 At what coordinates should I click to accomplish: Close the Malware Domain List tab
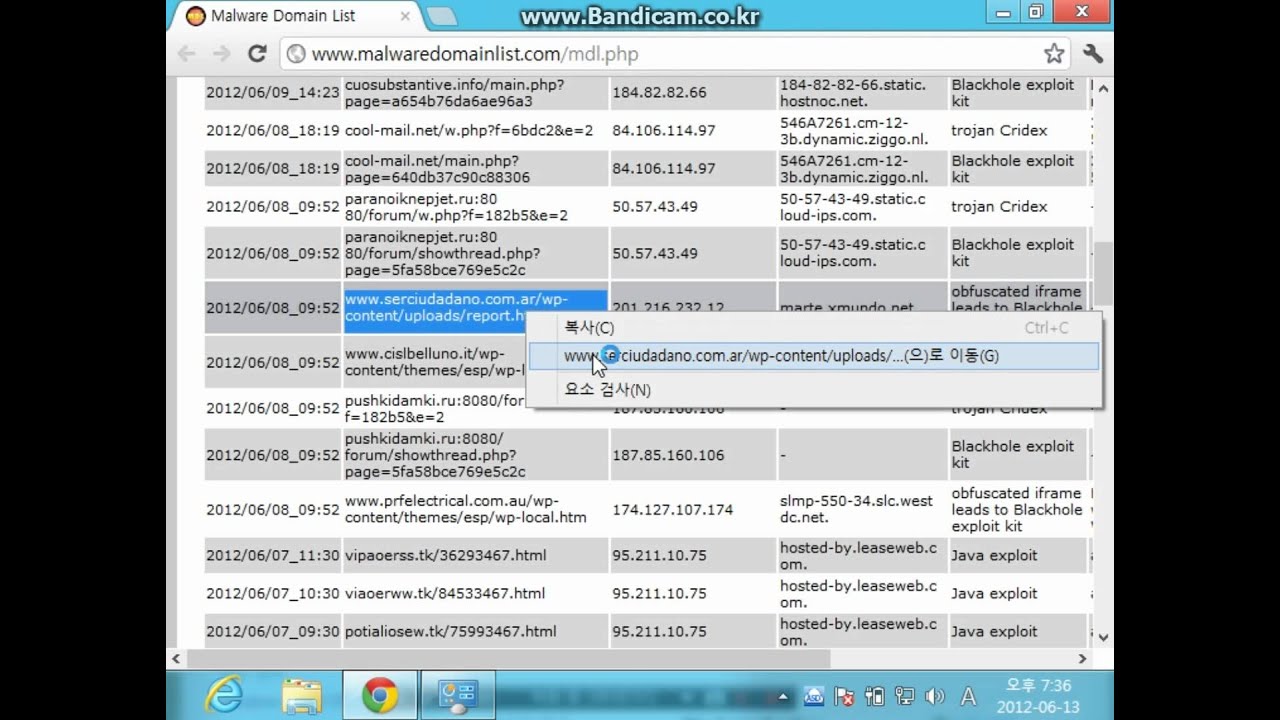coord(405,16)
